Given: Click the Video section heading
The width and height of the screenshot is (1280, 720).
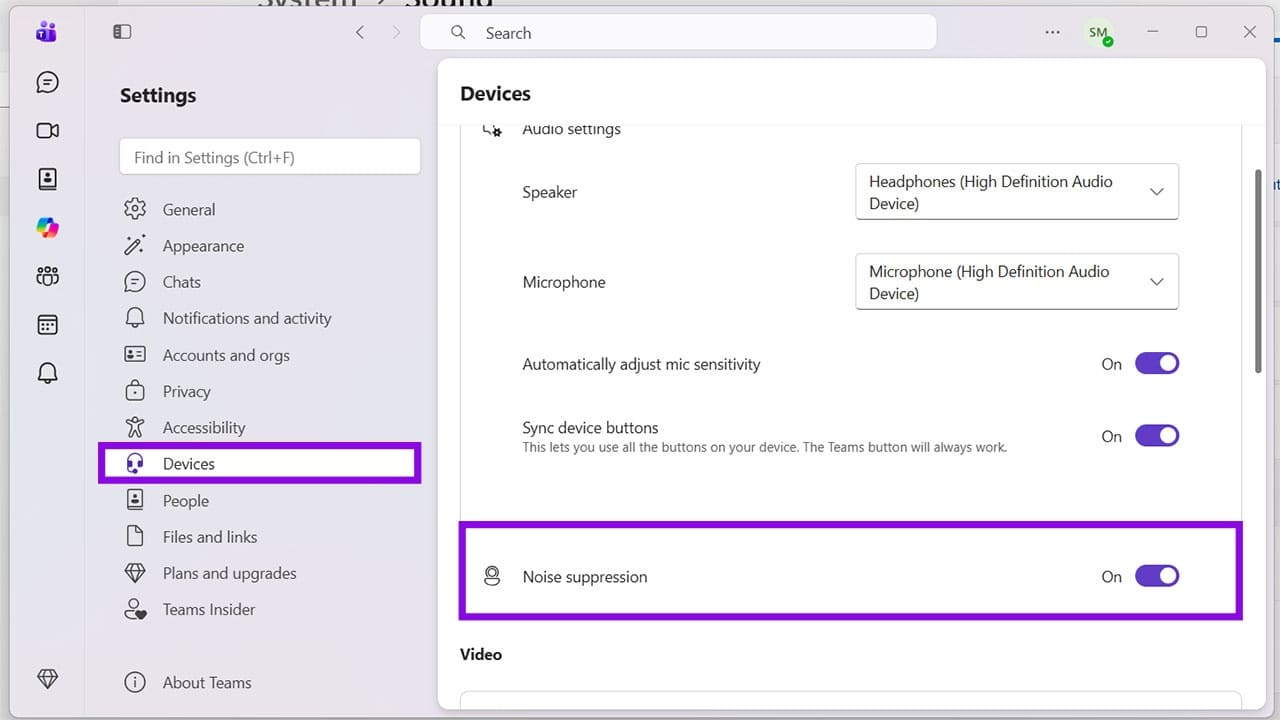Looking at the screenshot, I should pos(481,654).
